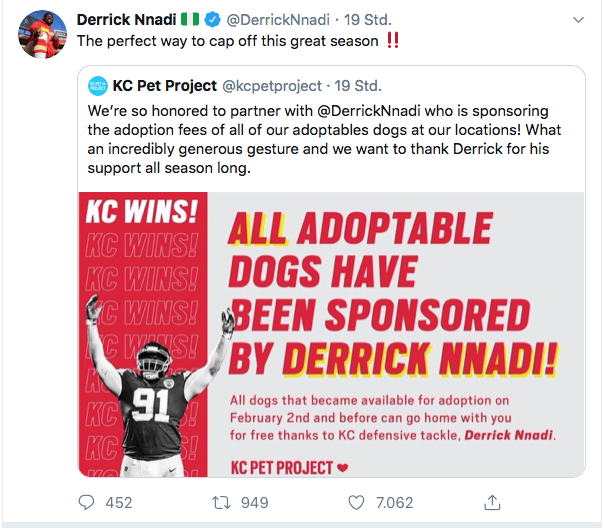Viewport: 603px width, 528px height.
Task: Click the reply speech bubble icon
Action: pyautogui.click(x=86, y=502)
